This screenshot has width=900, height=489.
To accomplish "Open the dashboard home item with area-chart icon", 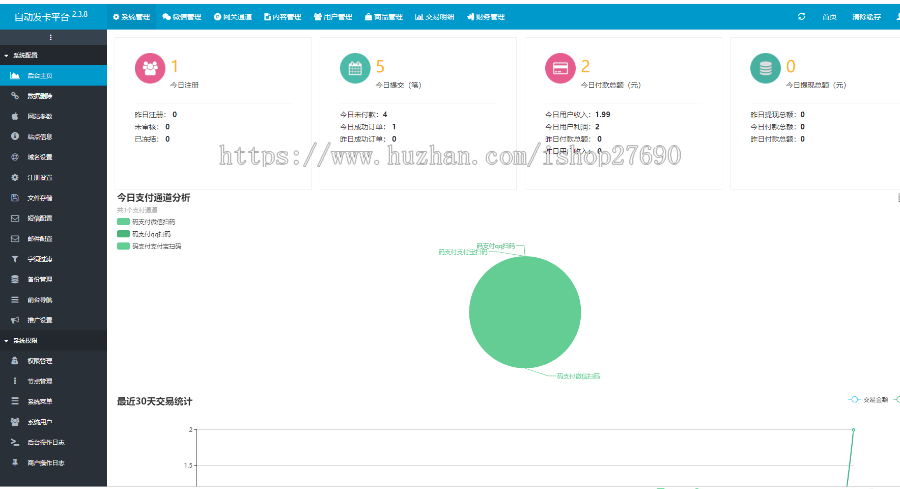I will (53, 76).
